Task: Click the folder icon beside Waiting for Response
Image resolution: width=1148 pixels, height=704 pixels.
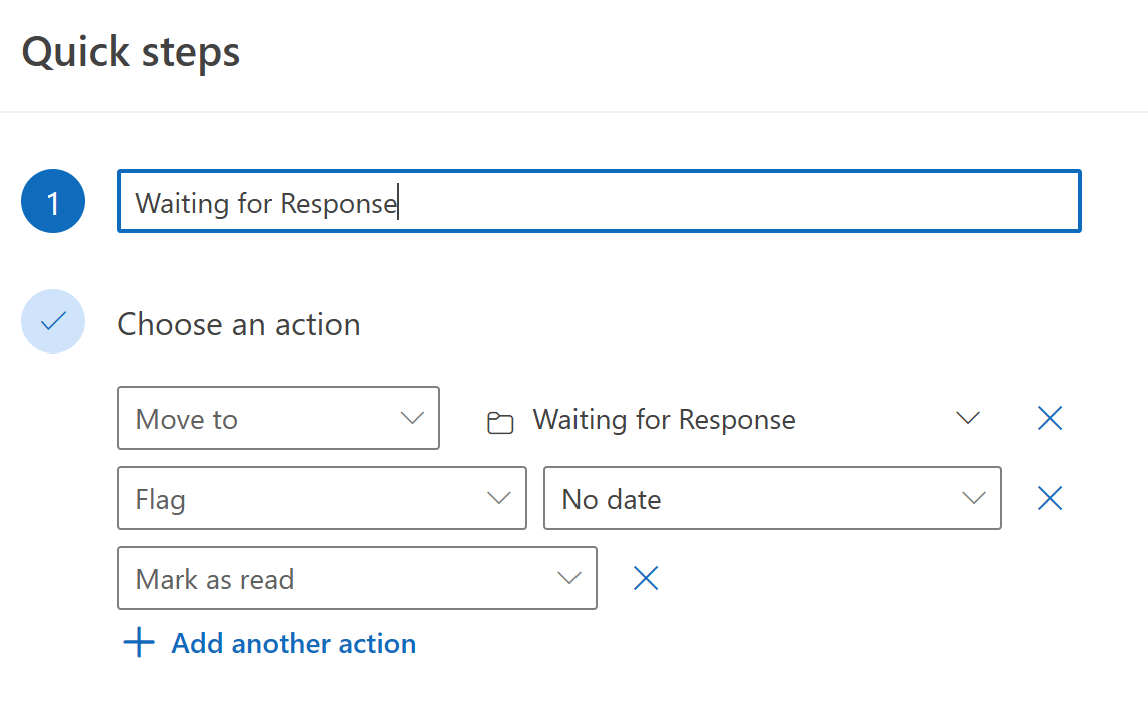Action: tap(500, 422)
